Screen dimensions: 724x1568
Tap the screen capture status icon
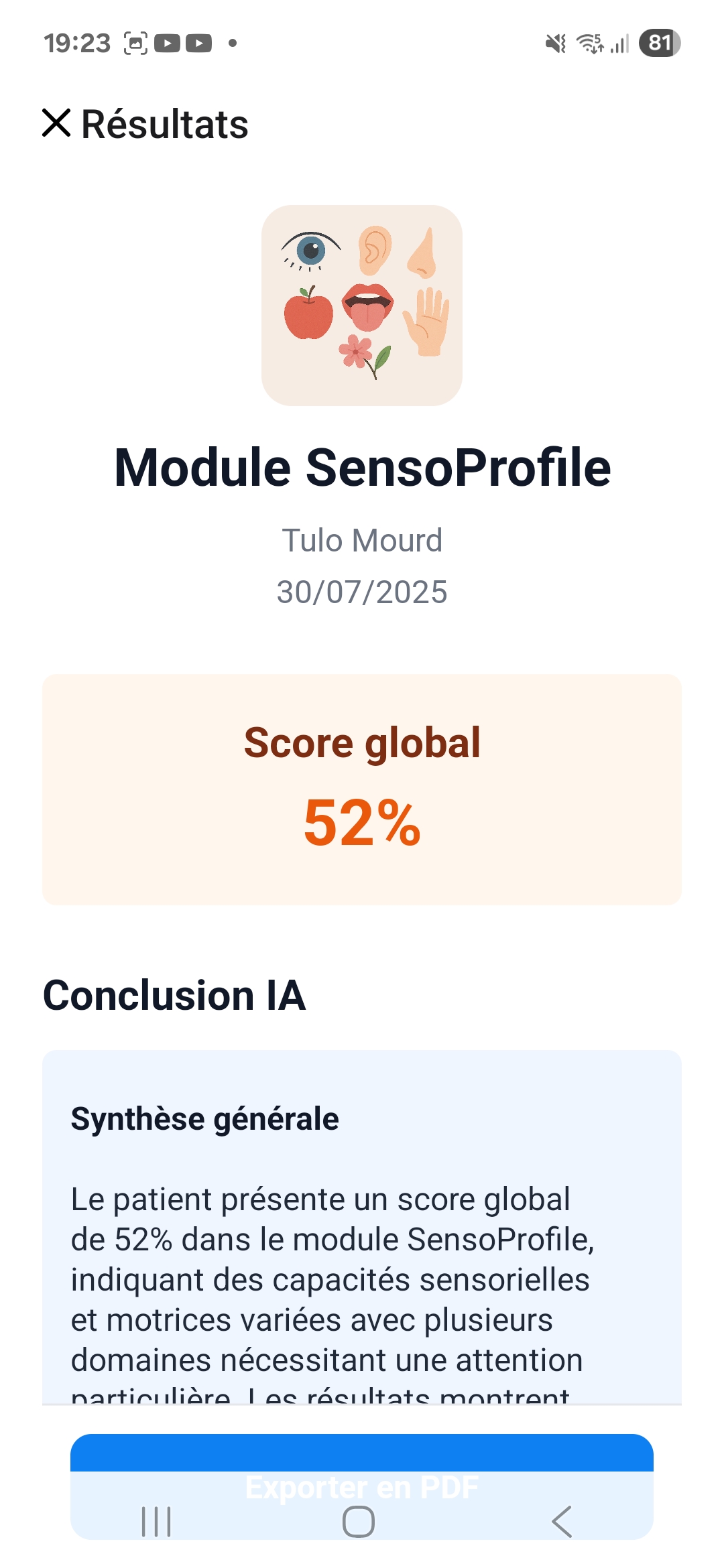pos(135,44)
